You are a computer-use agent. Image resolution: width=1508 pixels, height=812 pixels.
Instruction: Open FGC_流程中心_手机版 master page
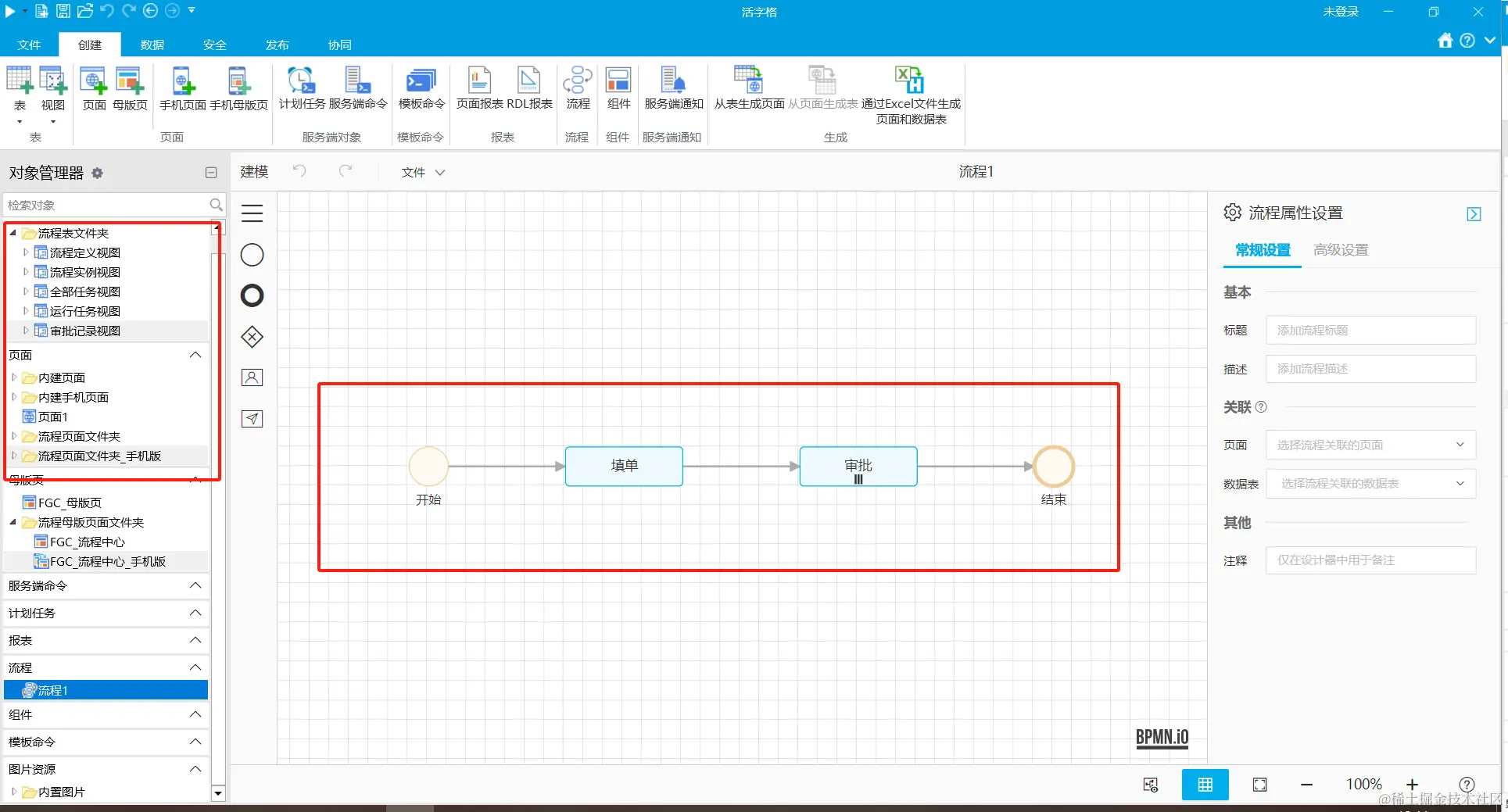[x=108, y=561]
